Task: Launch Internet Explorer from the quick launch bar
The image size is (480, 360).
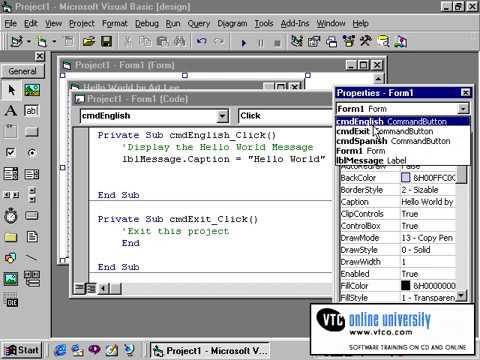Action: tap(60, 350)
